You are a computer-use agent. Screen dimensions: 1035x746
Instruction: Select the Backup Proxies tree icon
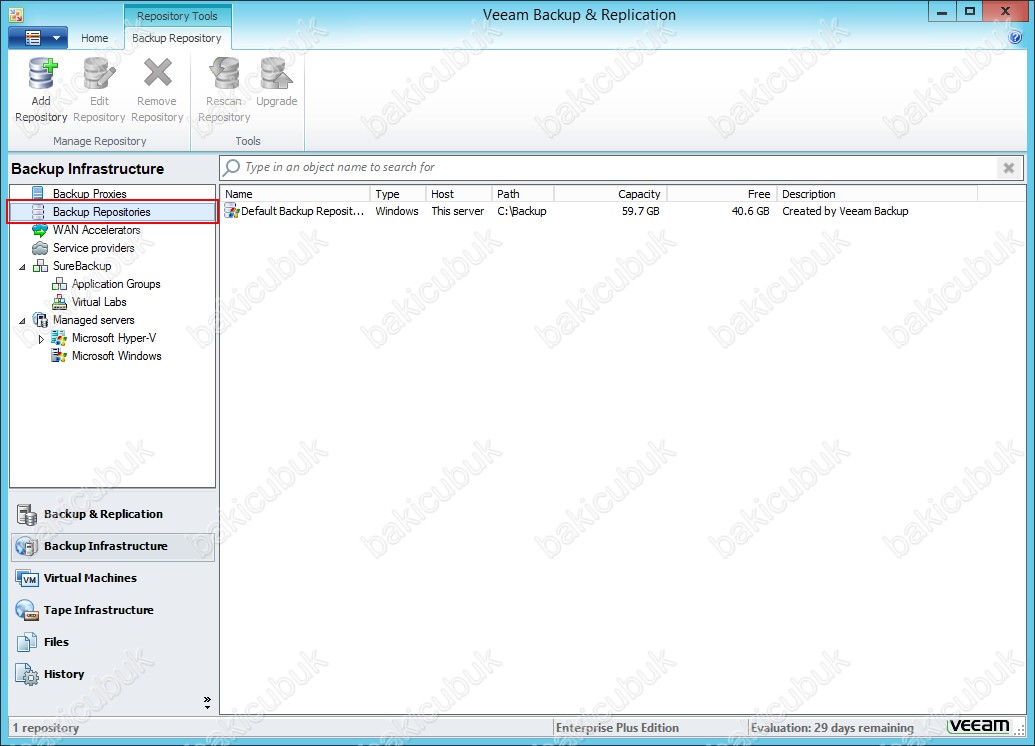tap(38, 193)
